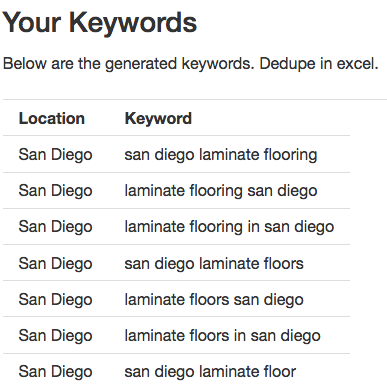Click San Diego location in last visible row
This screenshot has width=387, height=385.
55,372
